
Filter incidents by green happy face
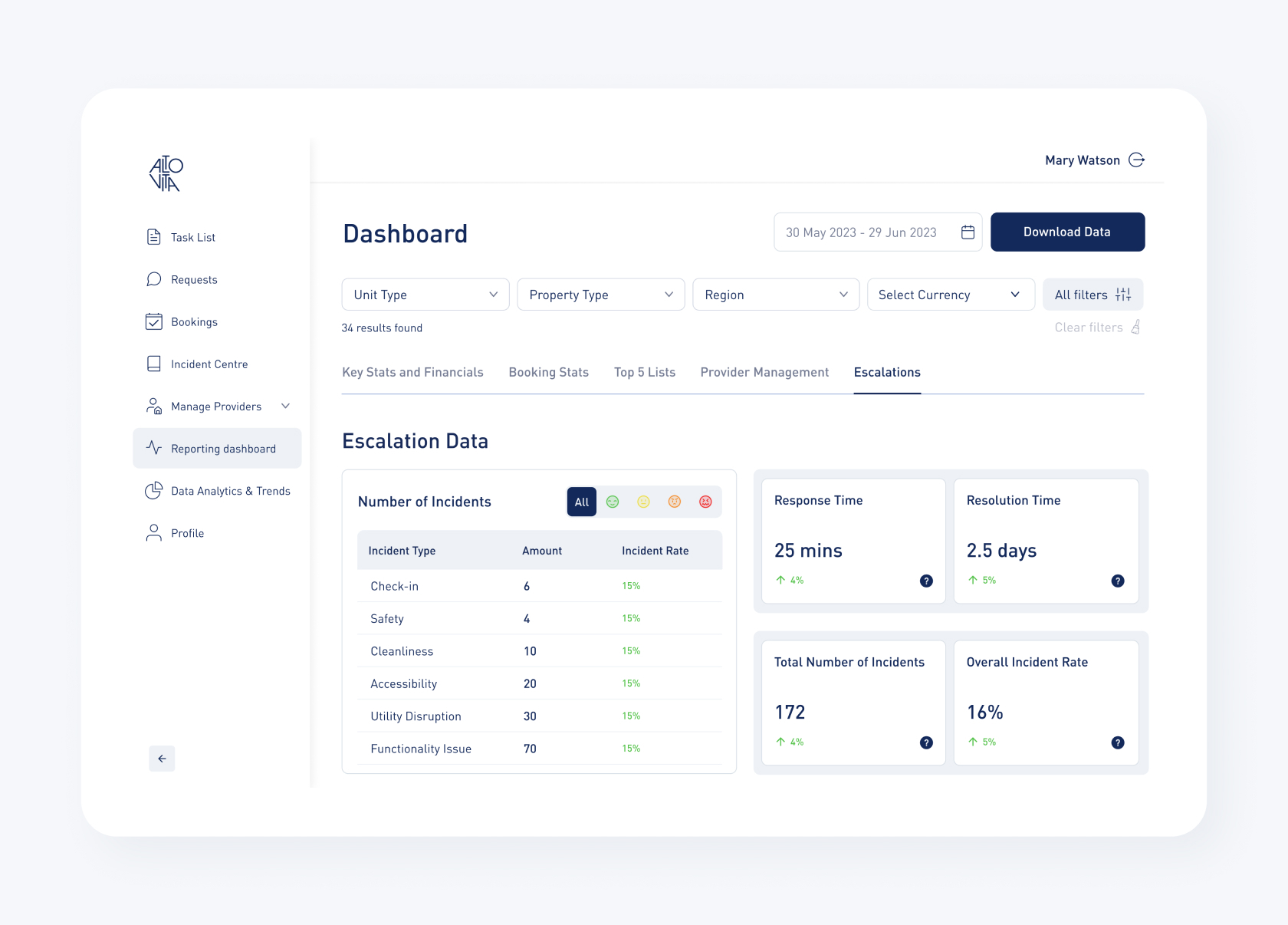(613, 502)
